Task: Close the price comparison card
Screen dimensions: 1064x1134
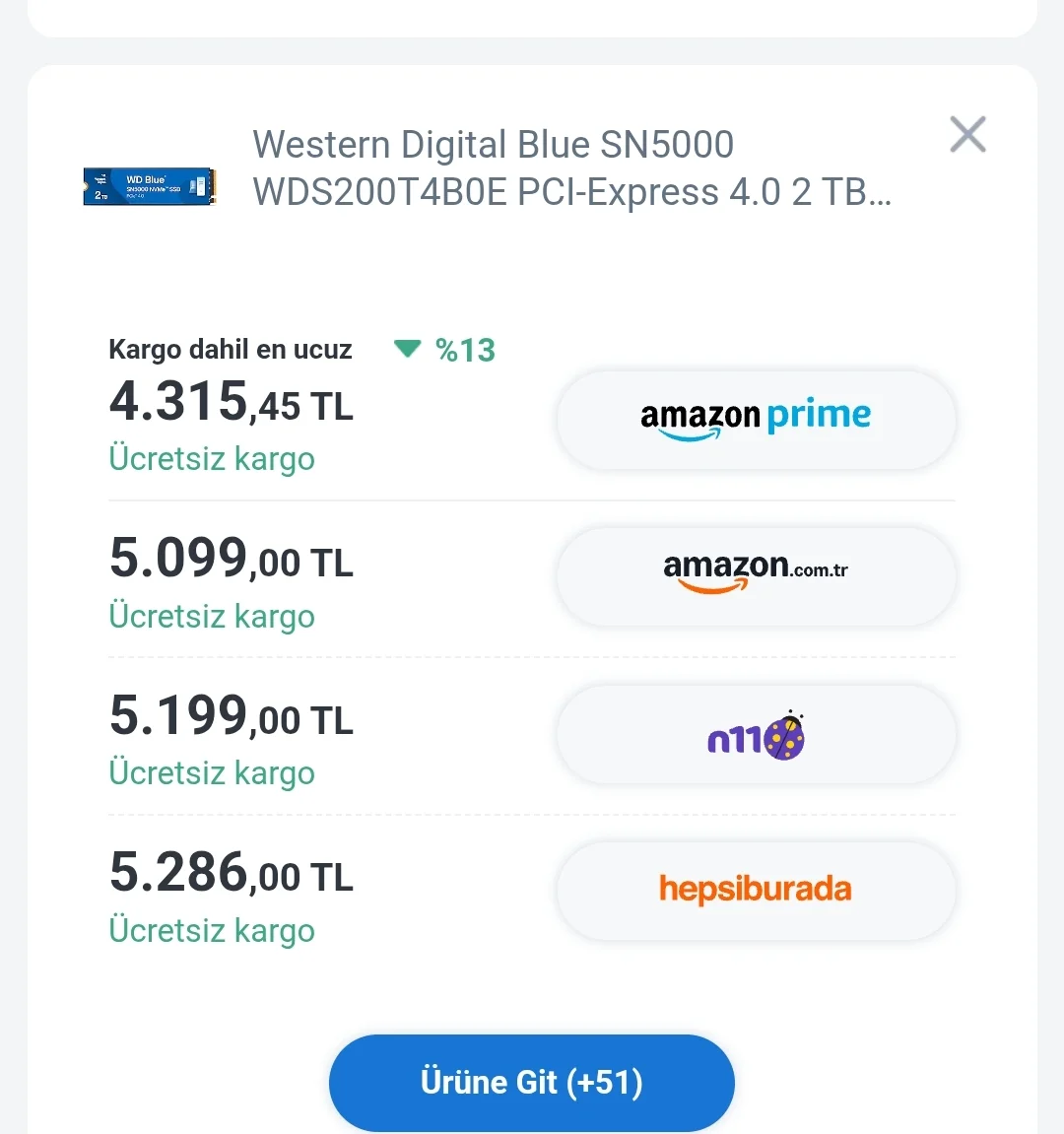Action: coord(967,134)
